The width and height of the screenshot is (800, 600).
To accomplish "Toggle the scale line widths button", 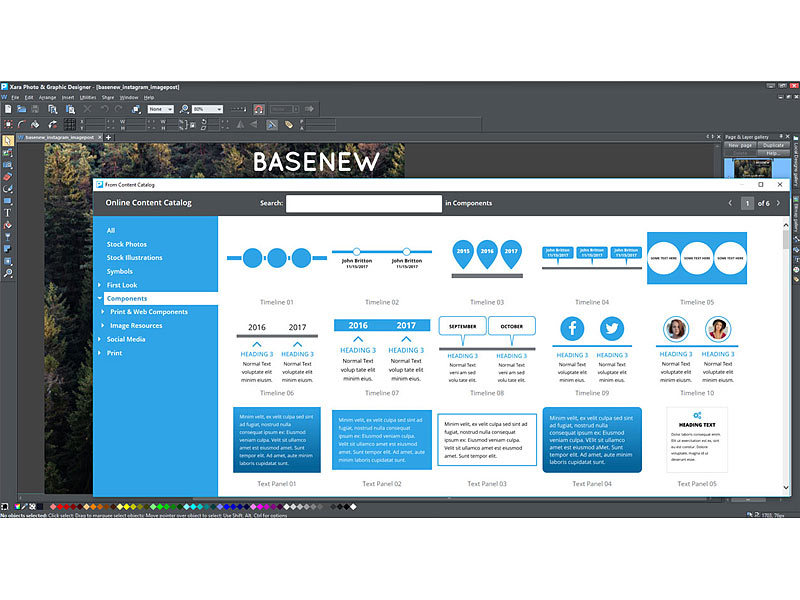I will [272, 124].
